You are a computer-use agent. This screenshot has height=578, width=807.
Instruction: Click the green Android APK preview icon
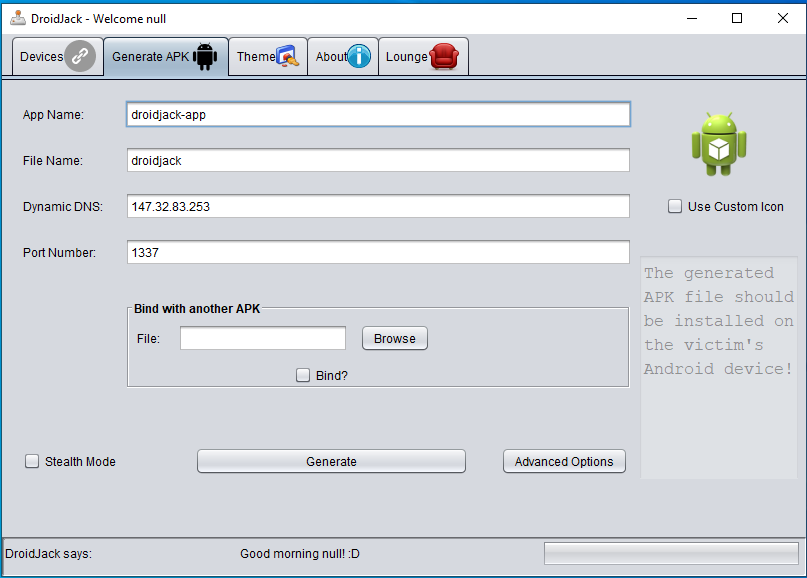(x=719, y=144)
